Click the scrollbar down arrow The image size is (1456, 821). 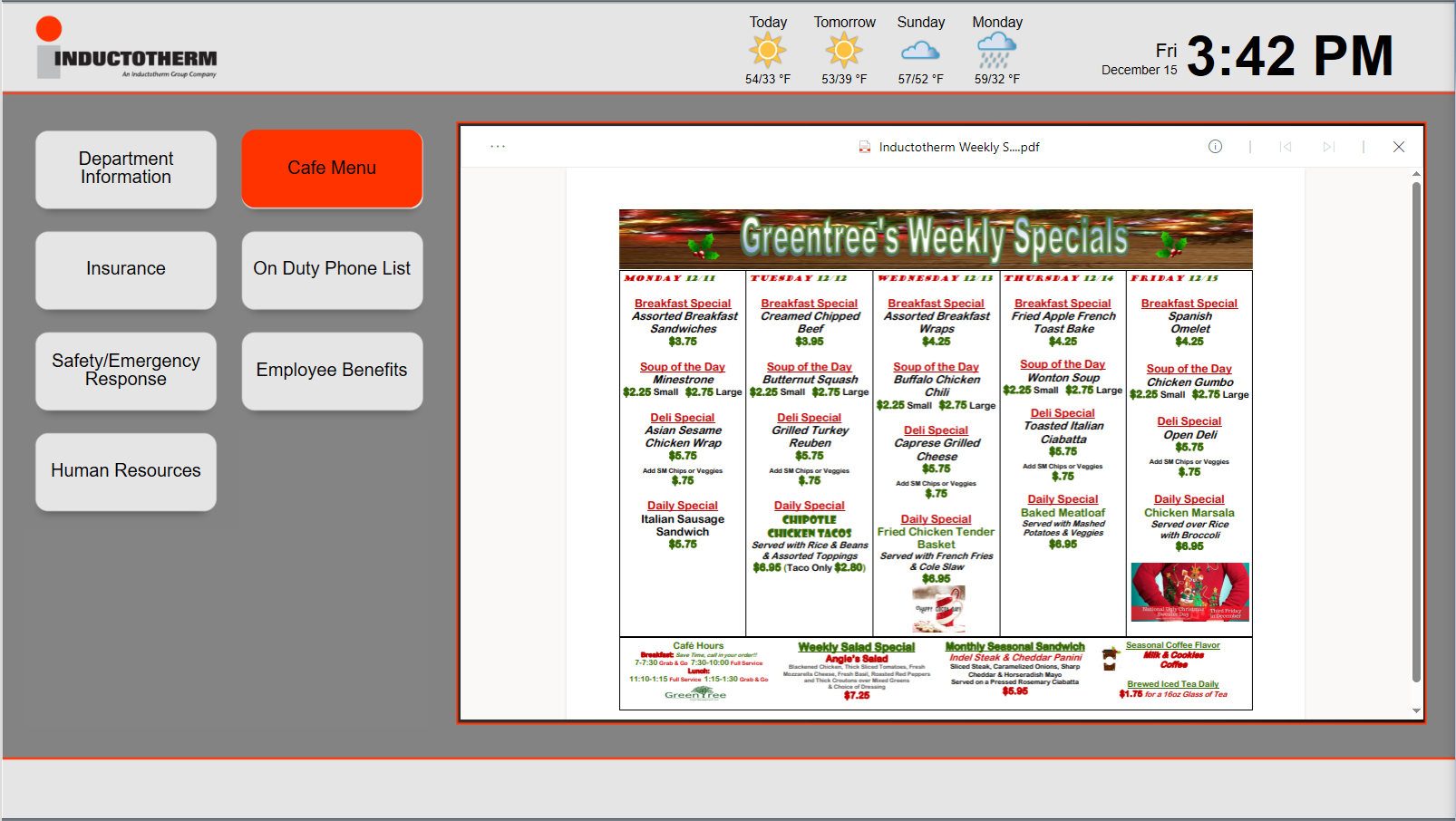coord(1416,711)
